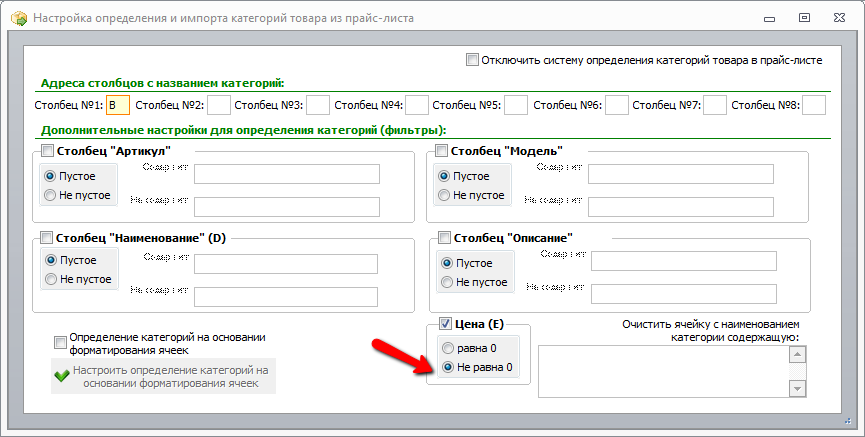Image resolution: width=865 pixels, height=437 pixels.
Task: Toggle the Столбец "Артикул" checkbox
Action: pyautogui.click(x=48, y=151)
